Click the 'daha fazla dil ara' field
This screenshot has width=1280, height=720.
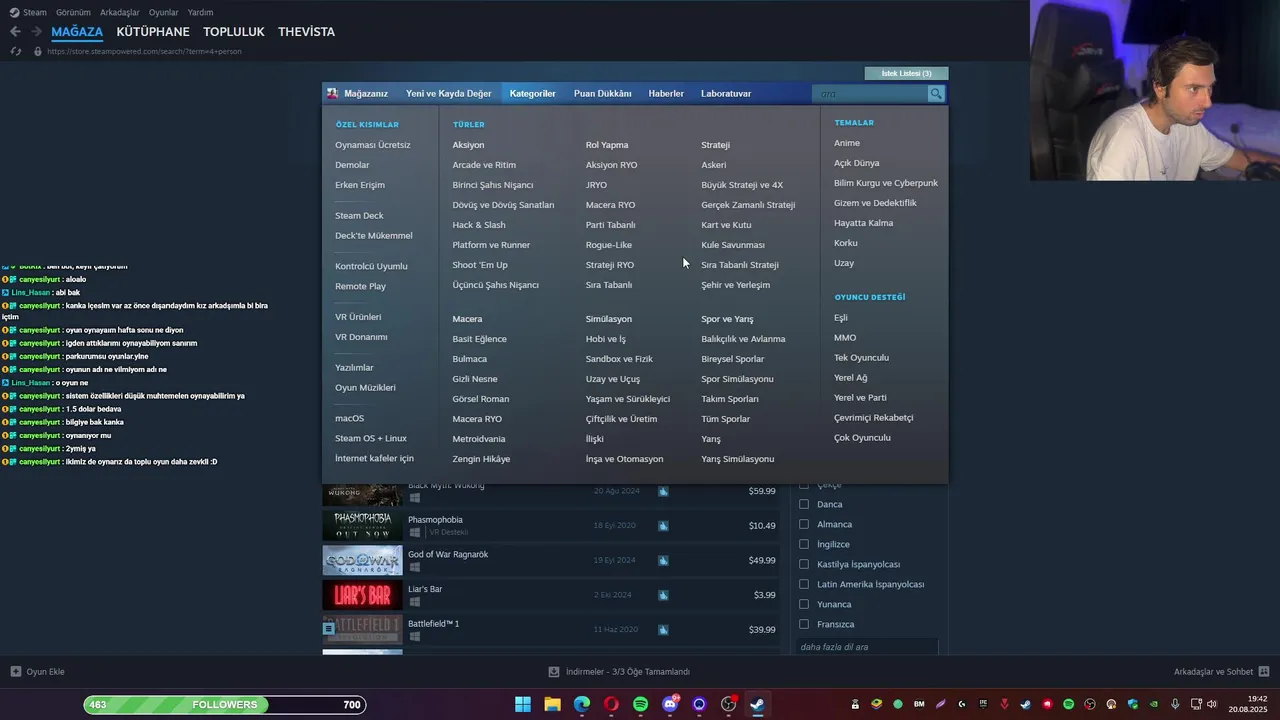click(867, 647)
